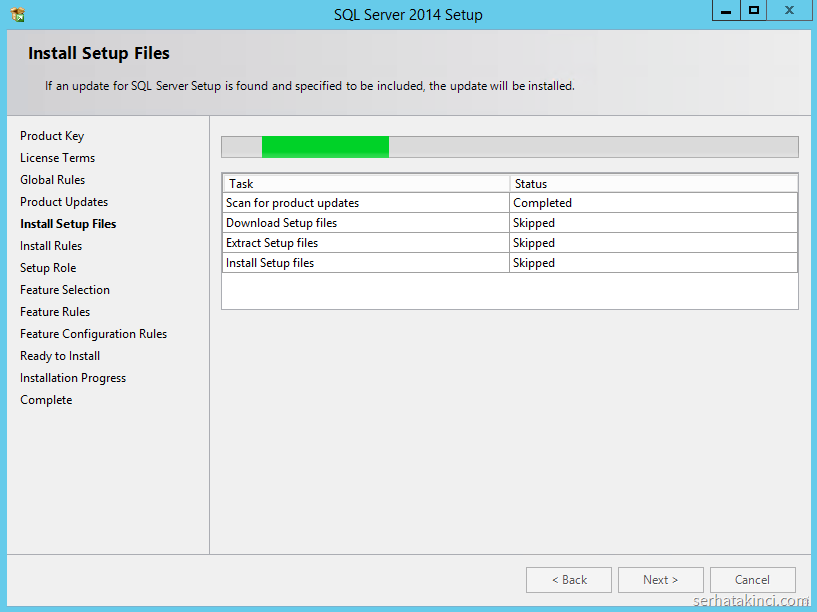Open Feature Selection step
This screenshot has width=817, height=612.
coord(65,290)
